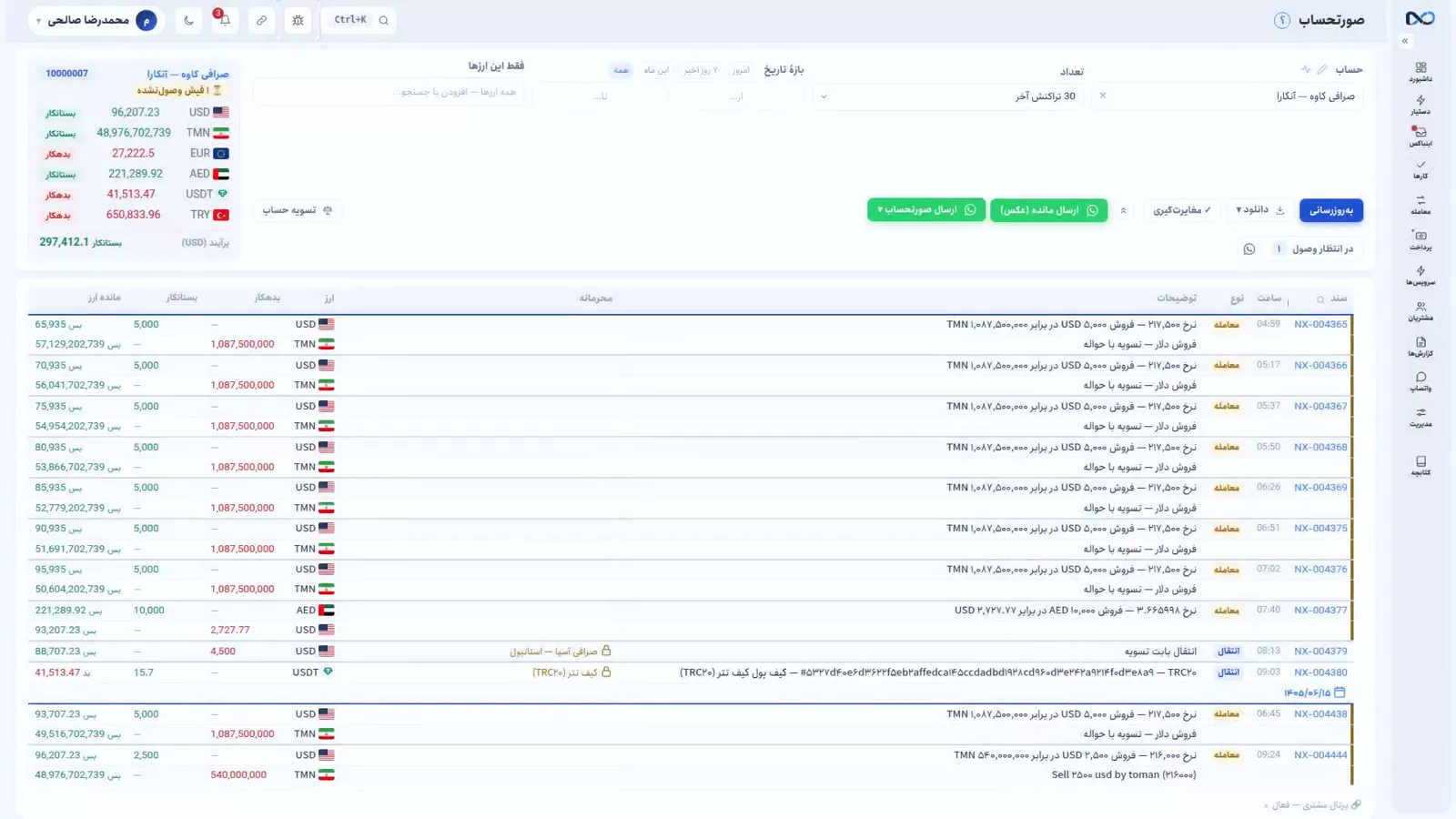The image size is (1456, 819).
Task: Click the TRY balance 650,833.96 in the balance card
Action: point(133,215)
